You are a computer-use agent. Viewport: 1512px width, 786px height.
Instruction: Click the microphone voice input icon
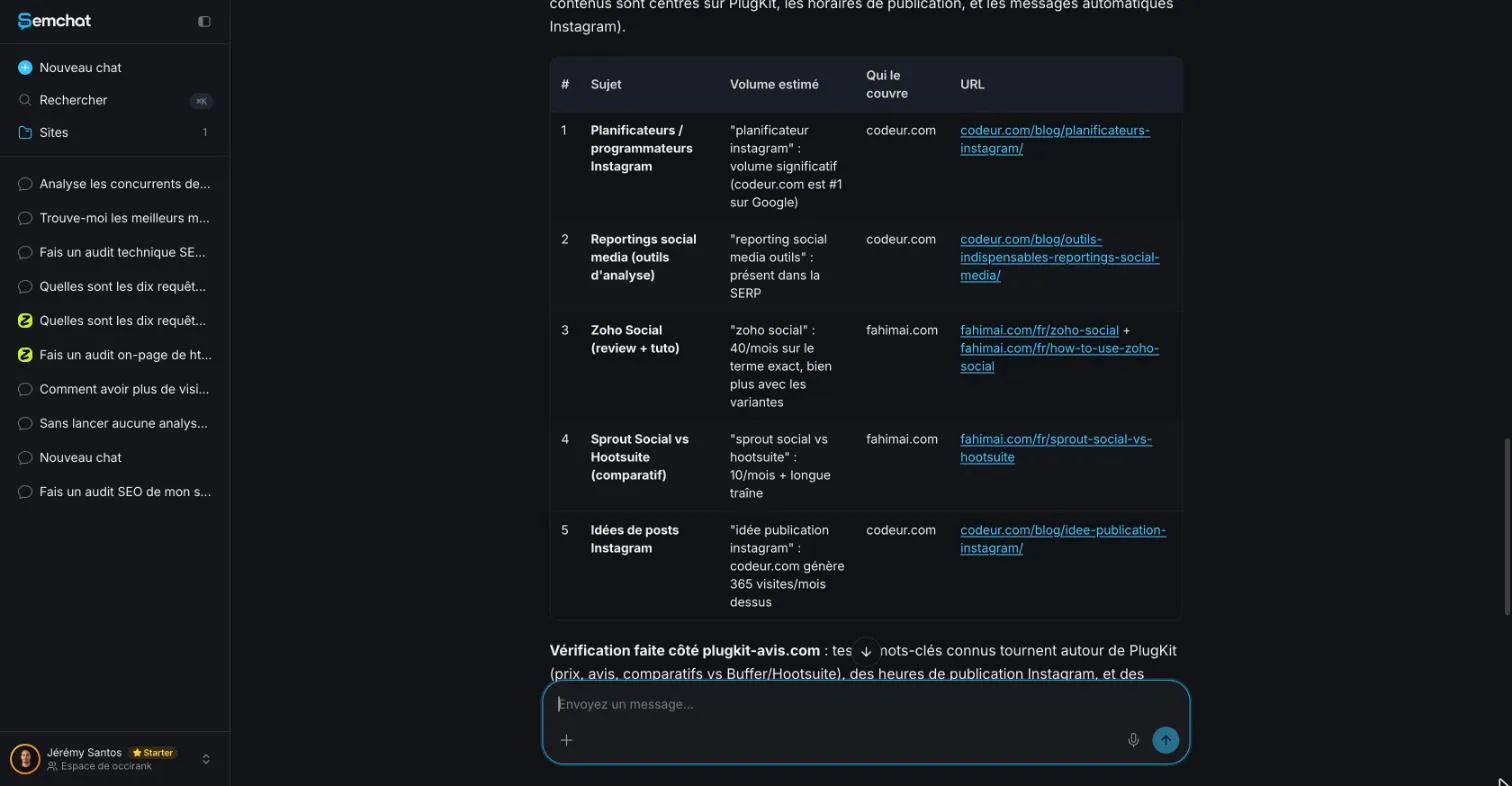coord(1133,740)
